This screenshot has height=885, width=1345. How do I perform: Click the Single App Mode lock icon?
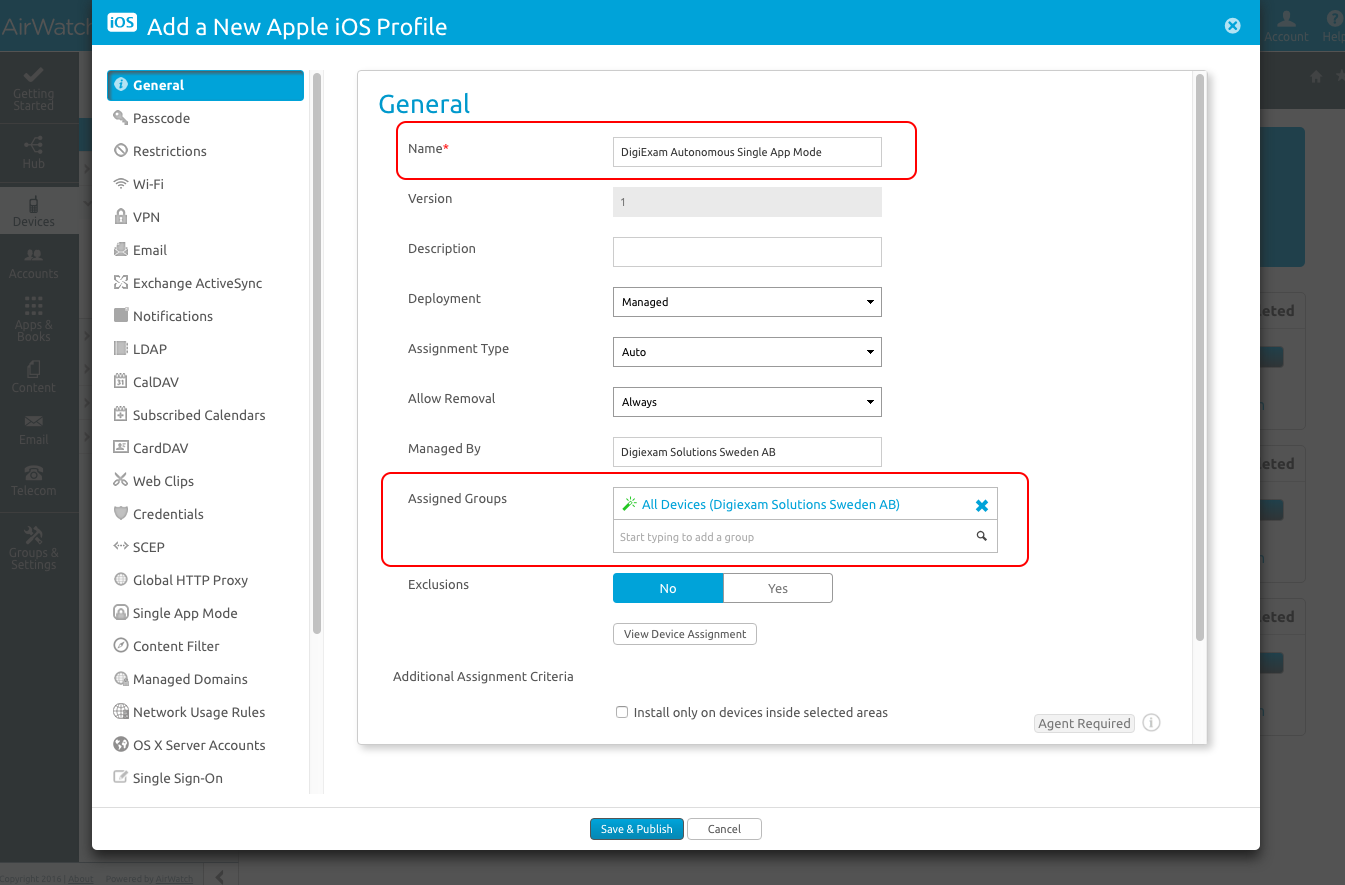[121, 613]
